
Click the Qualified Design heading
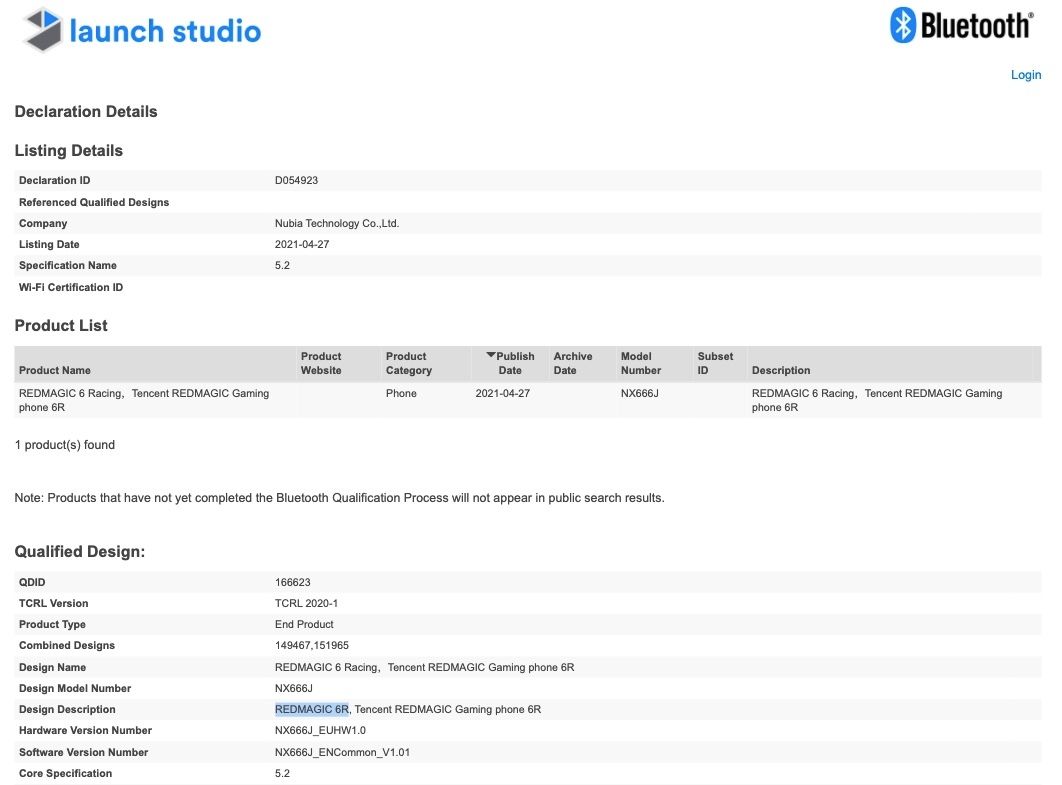coord(80,552)
